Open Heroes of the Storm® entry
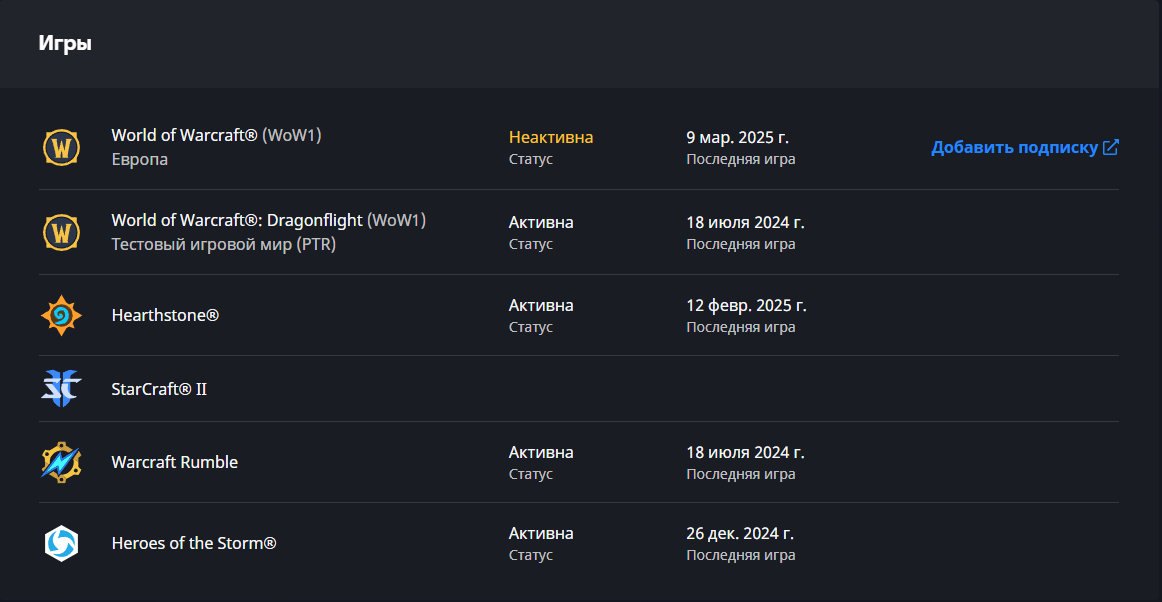Screen dimensions: 1162x602 click(x=194, y=543)
